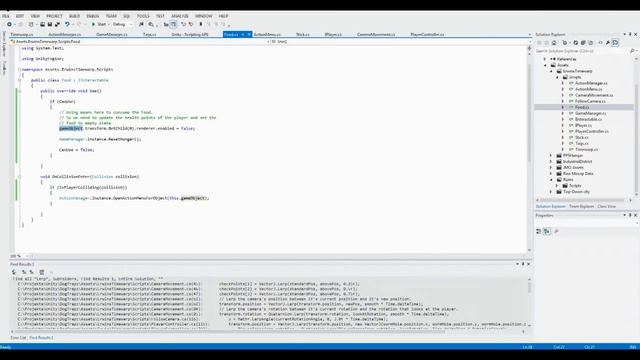Comment out selected lines toolbar icon
The image size is (640, 360).
pyautogui.click(x=183, y=24)
